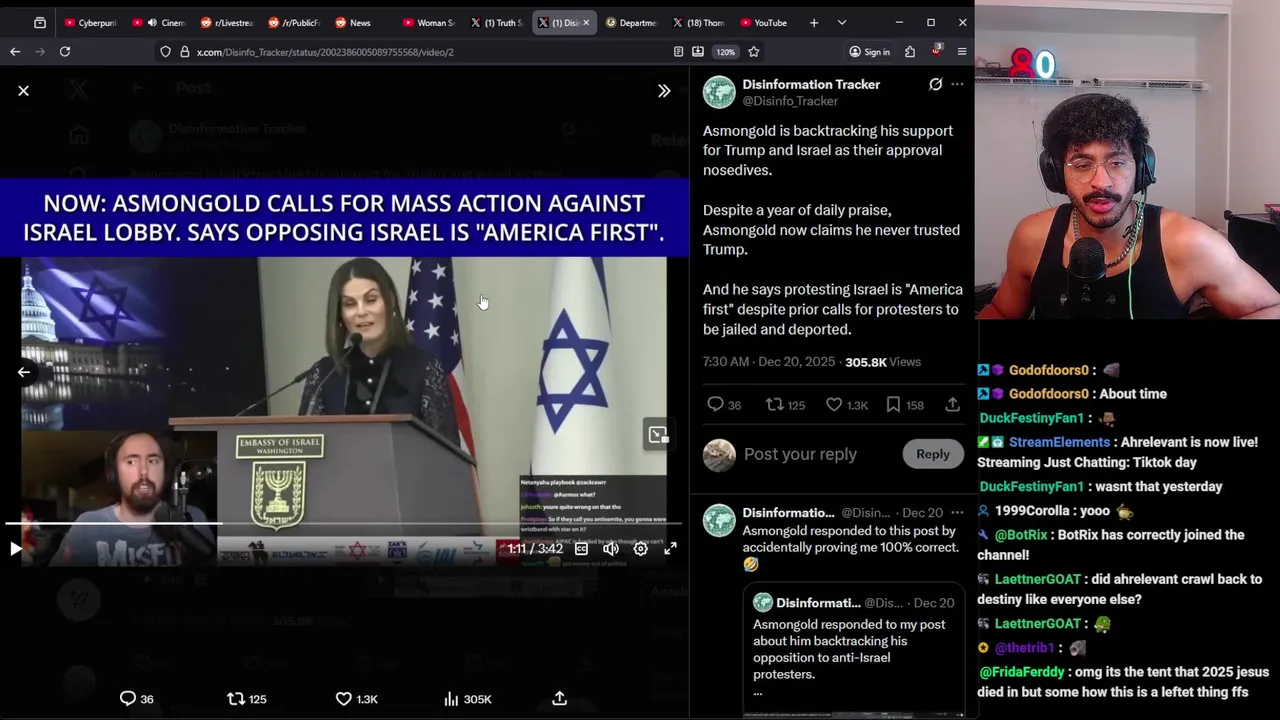Reply icon in side panel showing 36

coord(724,405)
